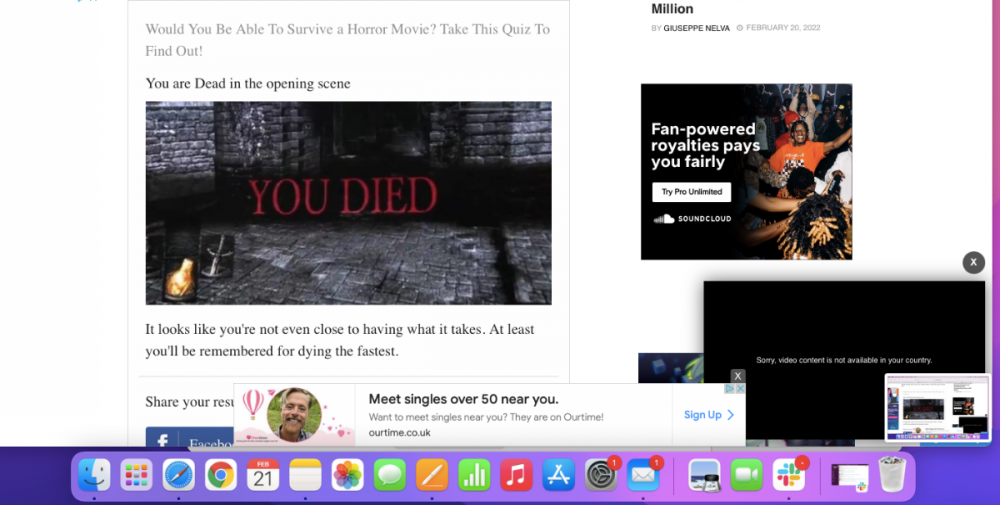1000x505 pixels.
Task: Click the AdChoices triangle icon on banner
Action: pos(730,388)
